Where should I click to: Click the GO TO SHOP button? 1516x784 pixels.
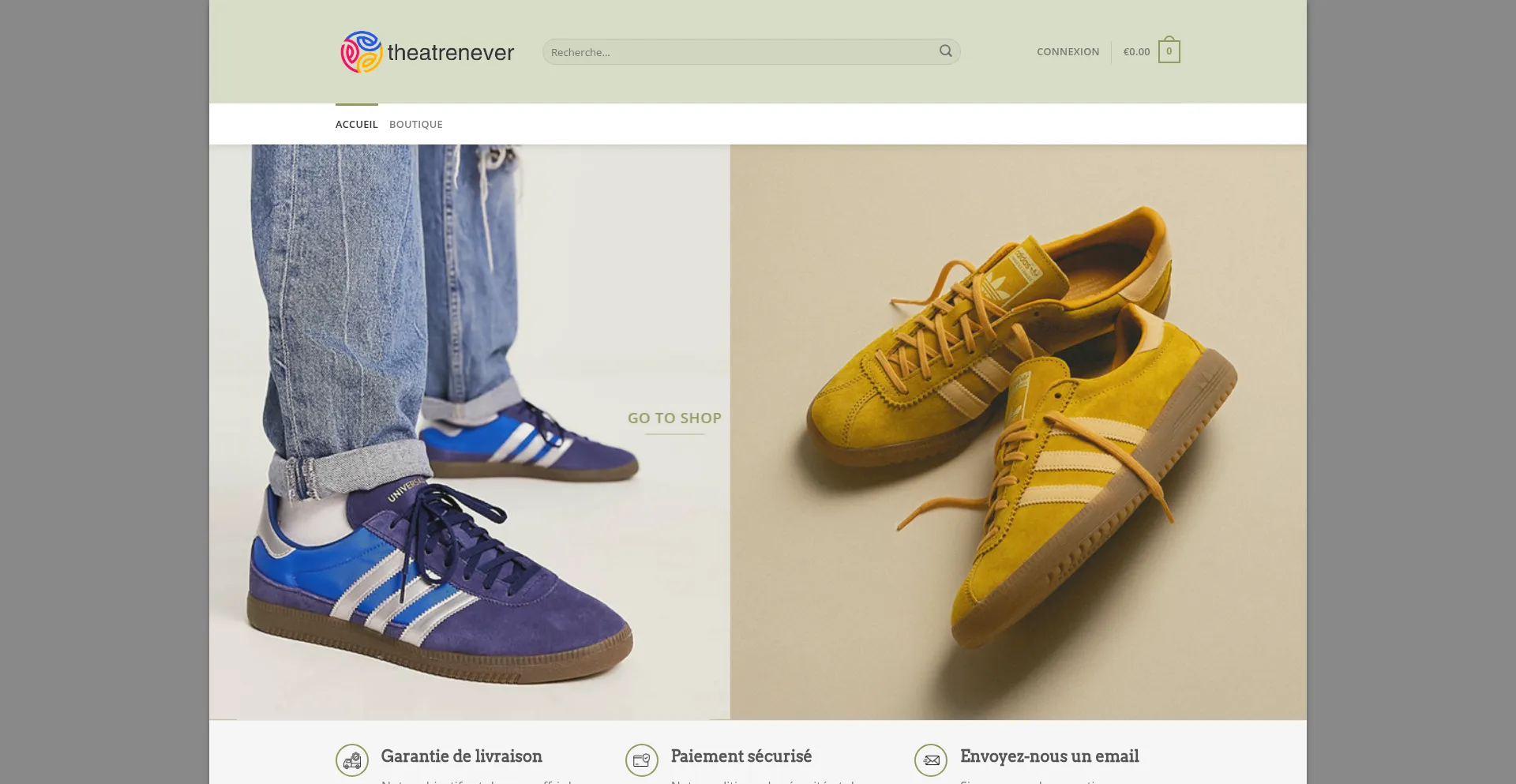(x=674, y=418)
